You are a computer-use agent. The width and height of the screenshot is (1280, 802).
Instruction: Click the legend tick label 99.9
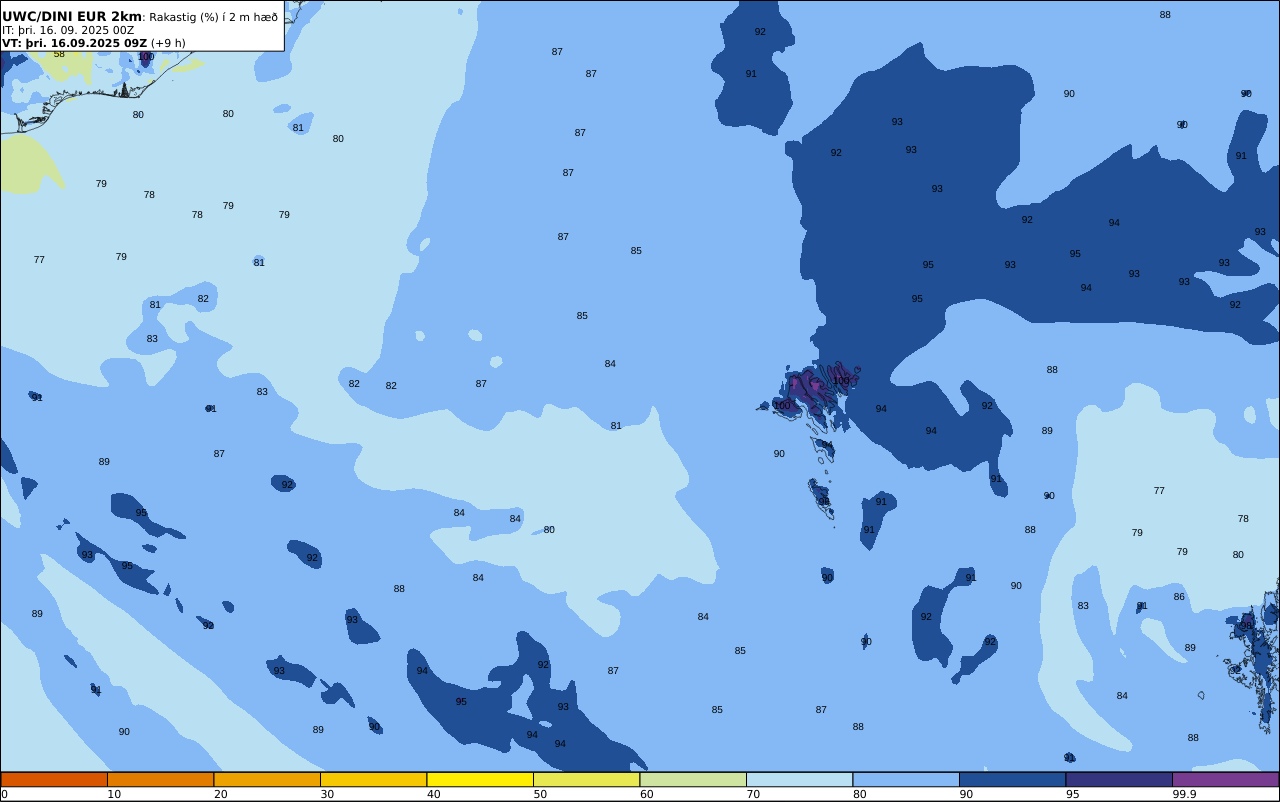tap(1184, 794)
